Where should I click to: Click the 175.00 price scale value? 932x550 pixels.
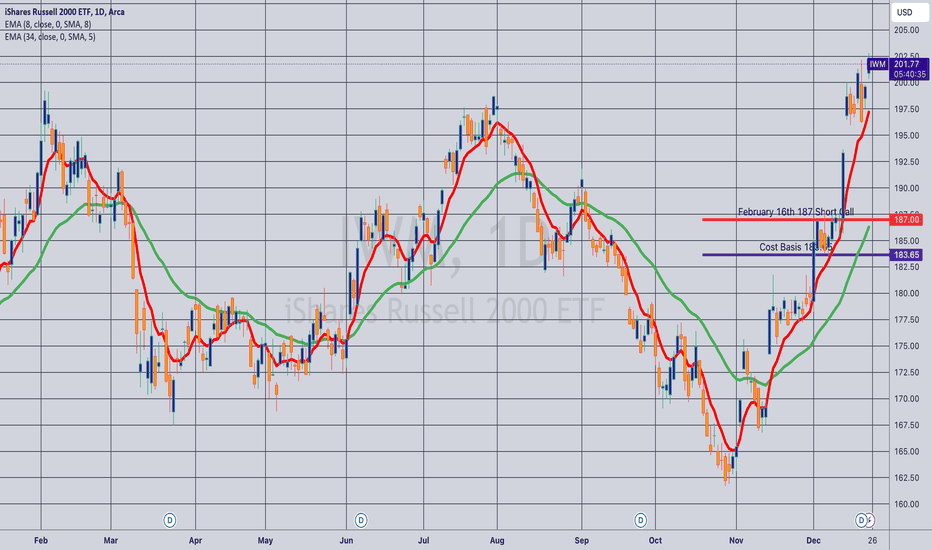pyautogui.click(x=906, y=346)
